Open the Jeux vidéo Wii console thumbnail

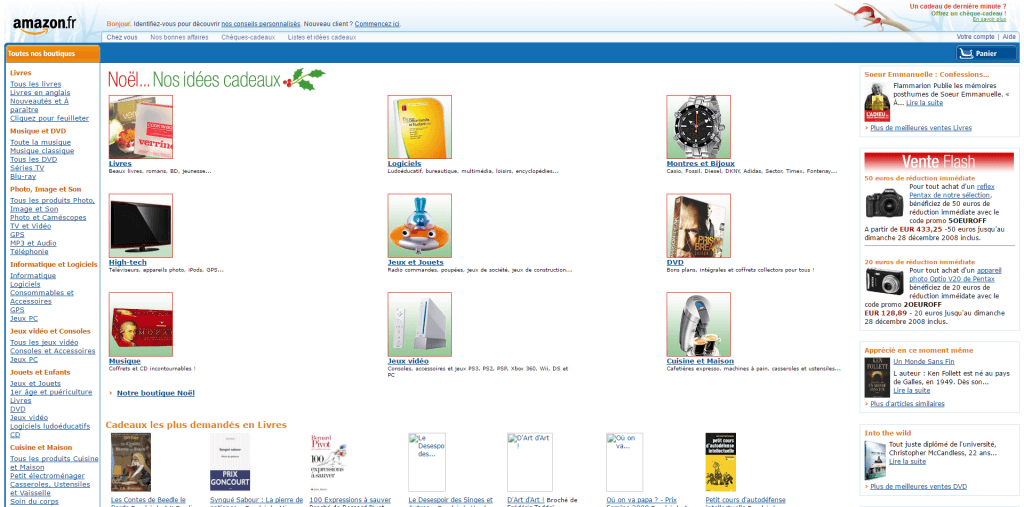click(x=419, y=324)
